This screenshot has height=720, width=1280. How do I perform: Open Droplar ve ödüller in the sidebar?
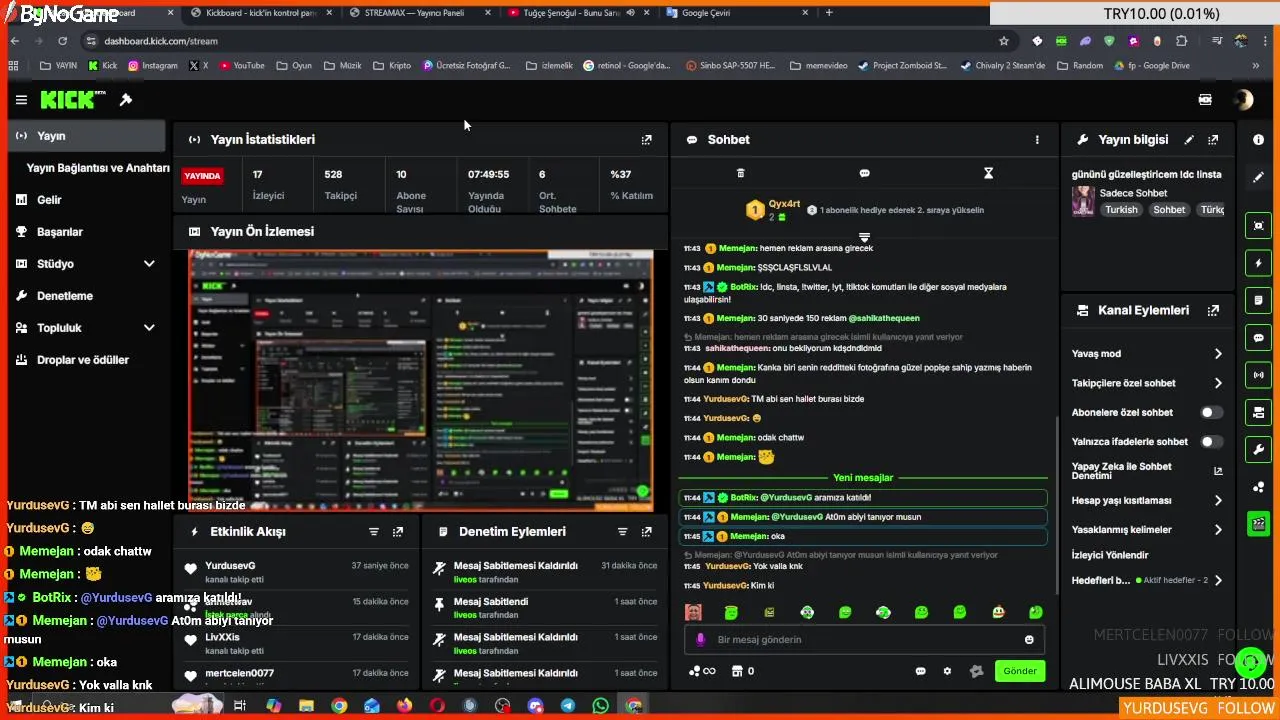click(85, 360)
